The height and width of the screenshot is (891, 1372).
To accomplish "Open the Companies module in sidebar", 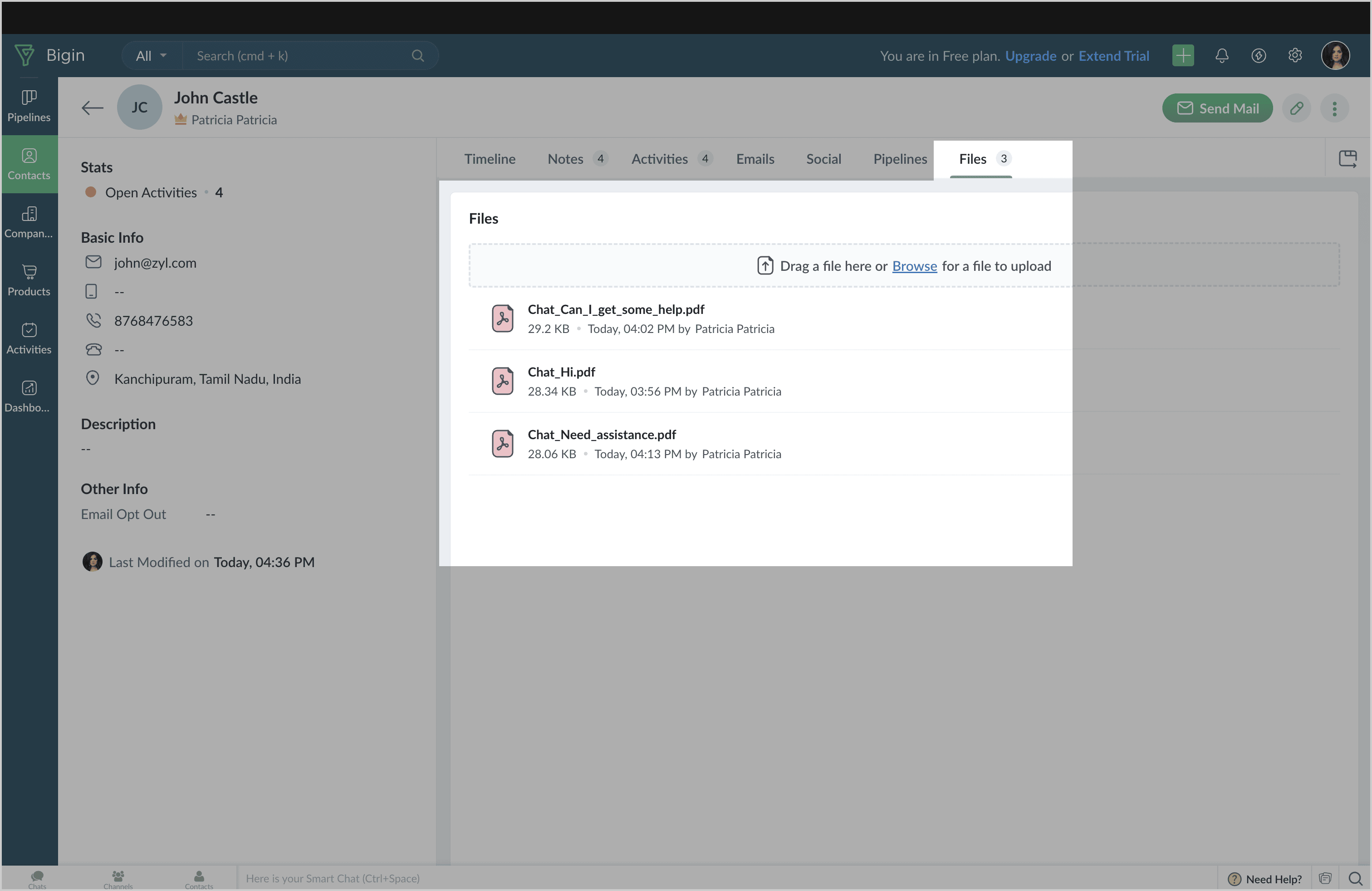I will [x=29, y=222].
